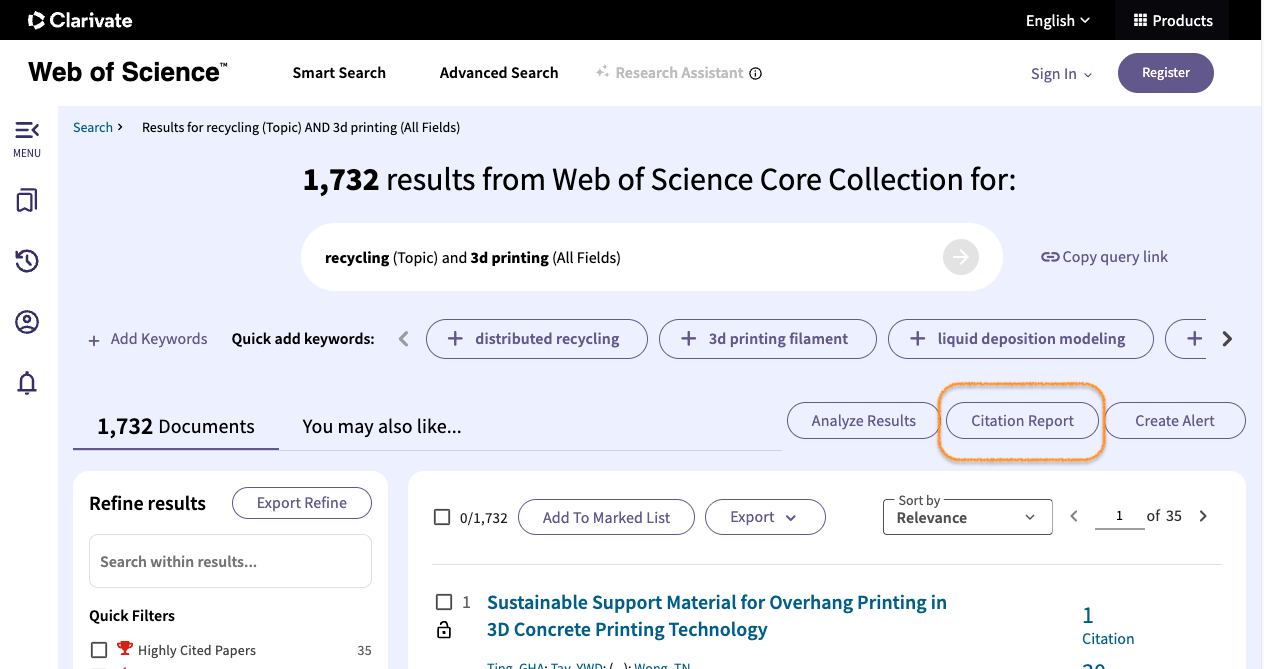This screenshot has width=1264, height=669.
Task: Expand the sidebar MENU icon
Action: (27, 130)
